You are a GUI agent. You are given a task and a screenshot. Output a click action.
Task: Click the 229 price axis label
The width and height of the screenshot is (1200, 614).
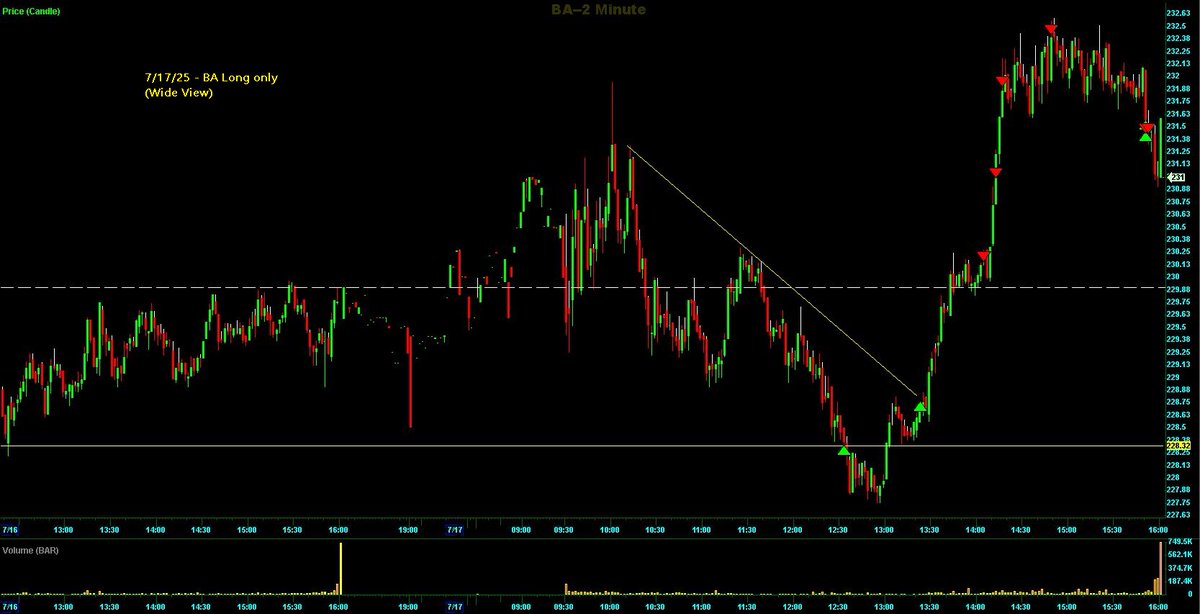point(1172,377)
